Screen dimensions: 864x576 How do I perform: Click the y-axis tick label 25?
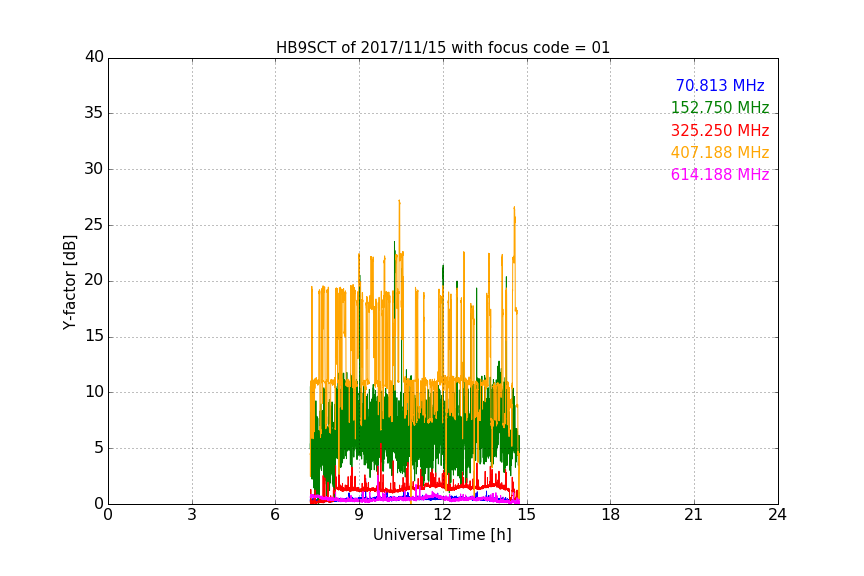point(94,225)
